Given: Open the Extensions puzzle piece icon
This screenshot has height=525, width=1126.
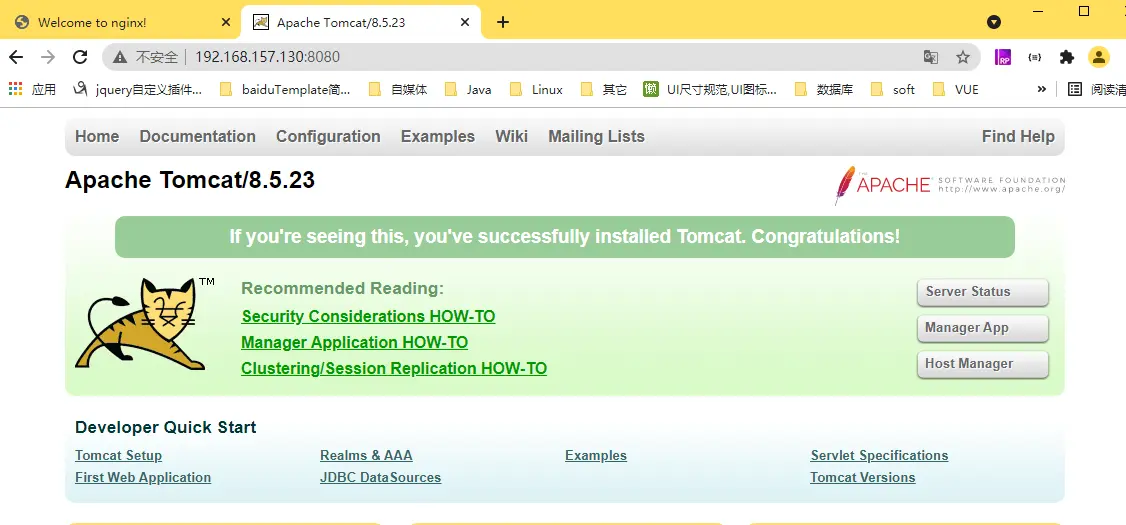Looking at the screenshot, I should click(1066, 57).
